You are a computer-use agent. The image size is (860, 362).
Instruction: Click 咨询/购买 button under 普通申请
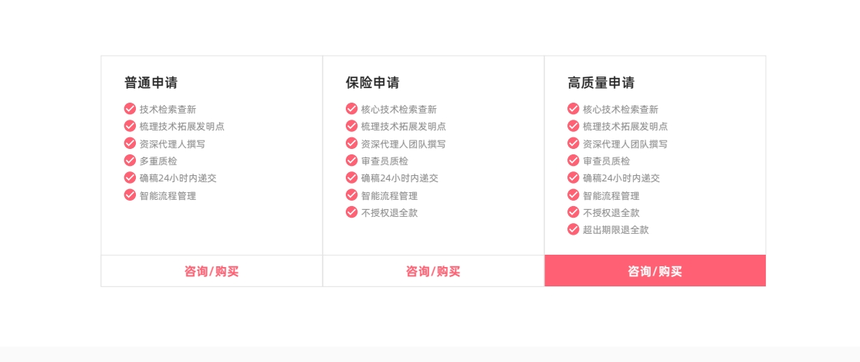[x=212, y=272]
